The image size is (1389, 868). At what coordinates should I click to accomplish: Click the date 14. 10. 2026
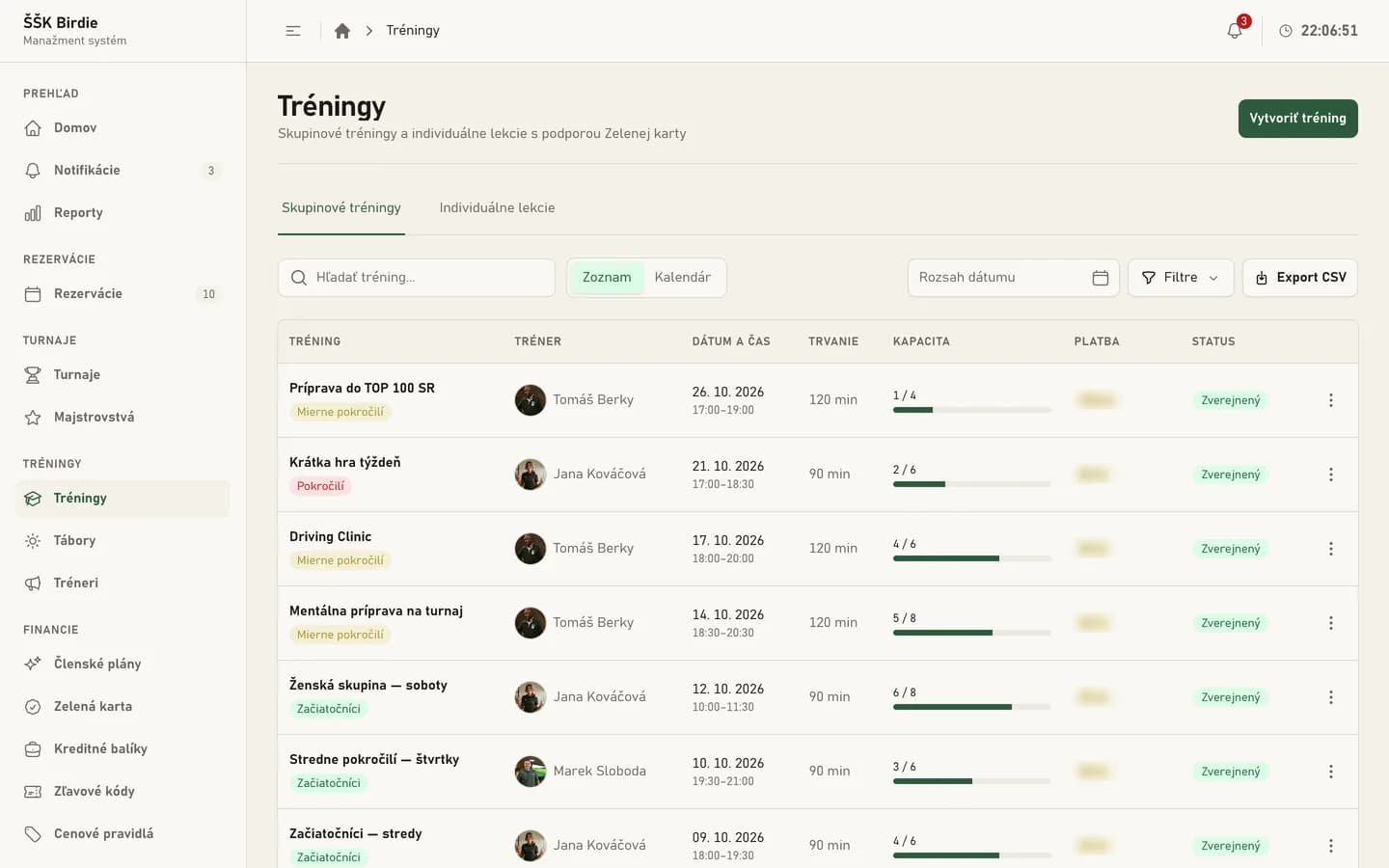(728, 615)
